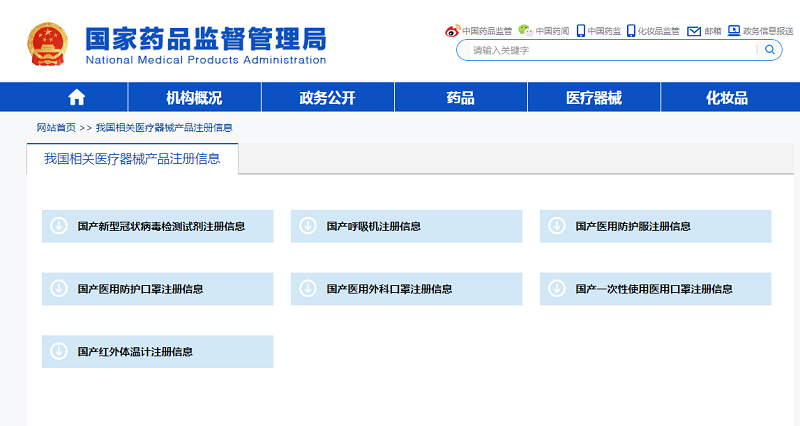This screenshot has height=426, width=800.
Task: Open the 邮箱 envelope icon
Action: [x=694, y=31]
